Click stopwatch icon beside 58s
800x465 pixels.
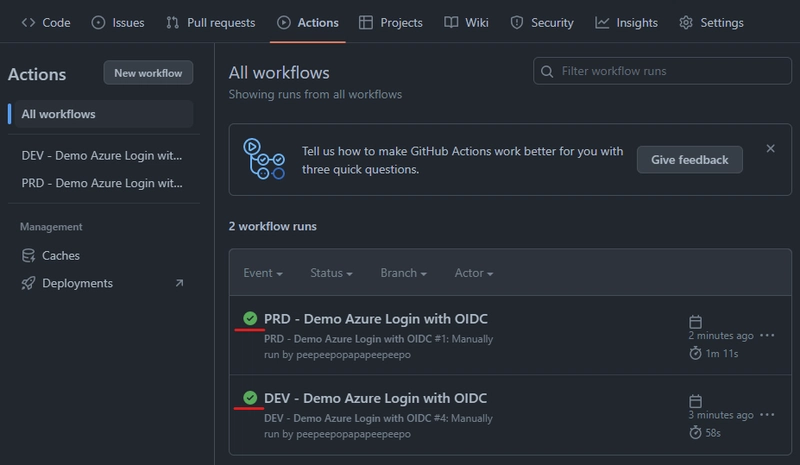695,433
